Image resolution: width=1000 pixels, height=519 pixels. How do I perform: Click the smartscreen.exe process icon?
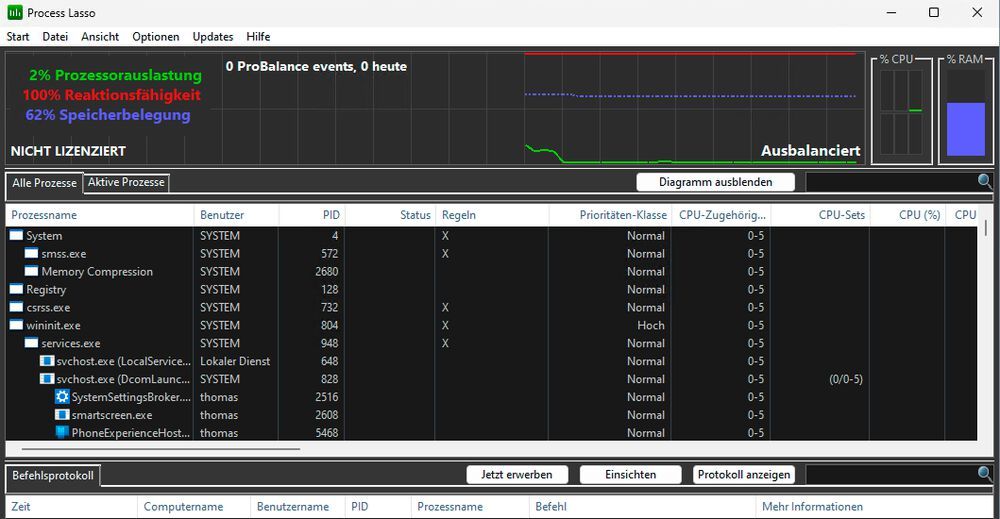[62, 414]
